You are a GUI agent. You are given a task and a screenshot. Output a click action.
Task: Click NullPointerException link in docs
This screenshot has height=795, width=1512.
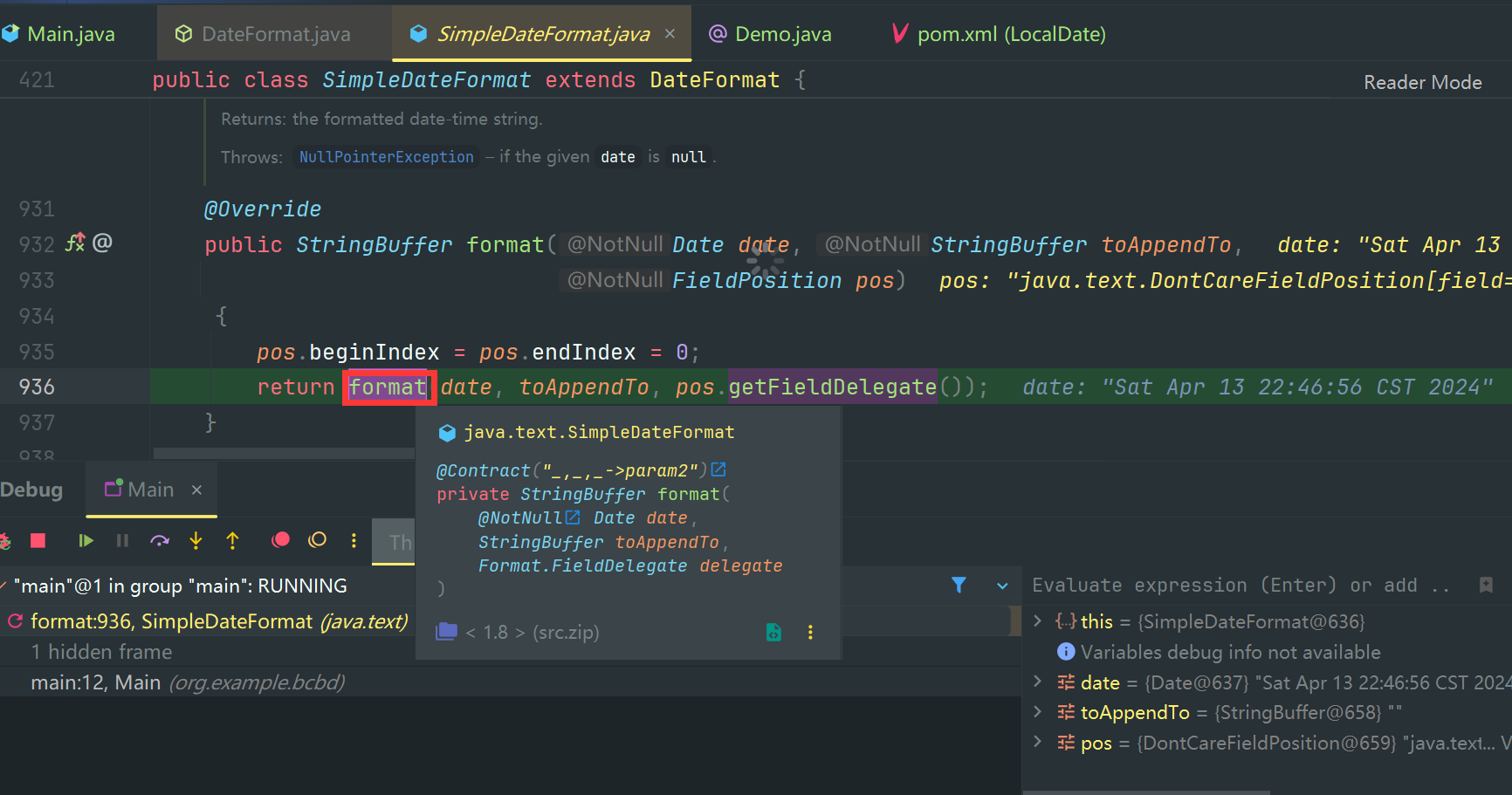coord(387,157)
